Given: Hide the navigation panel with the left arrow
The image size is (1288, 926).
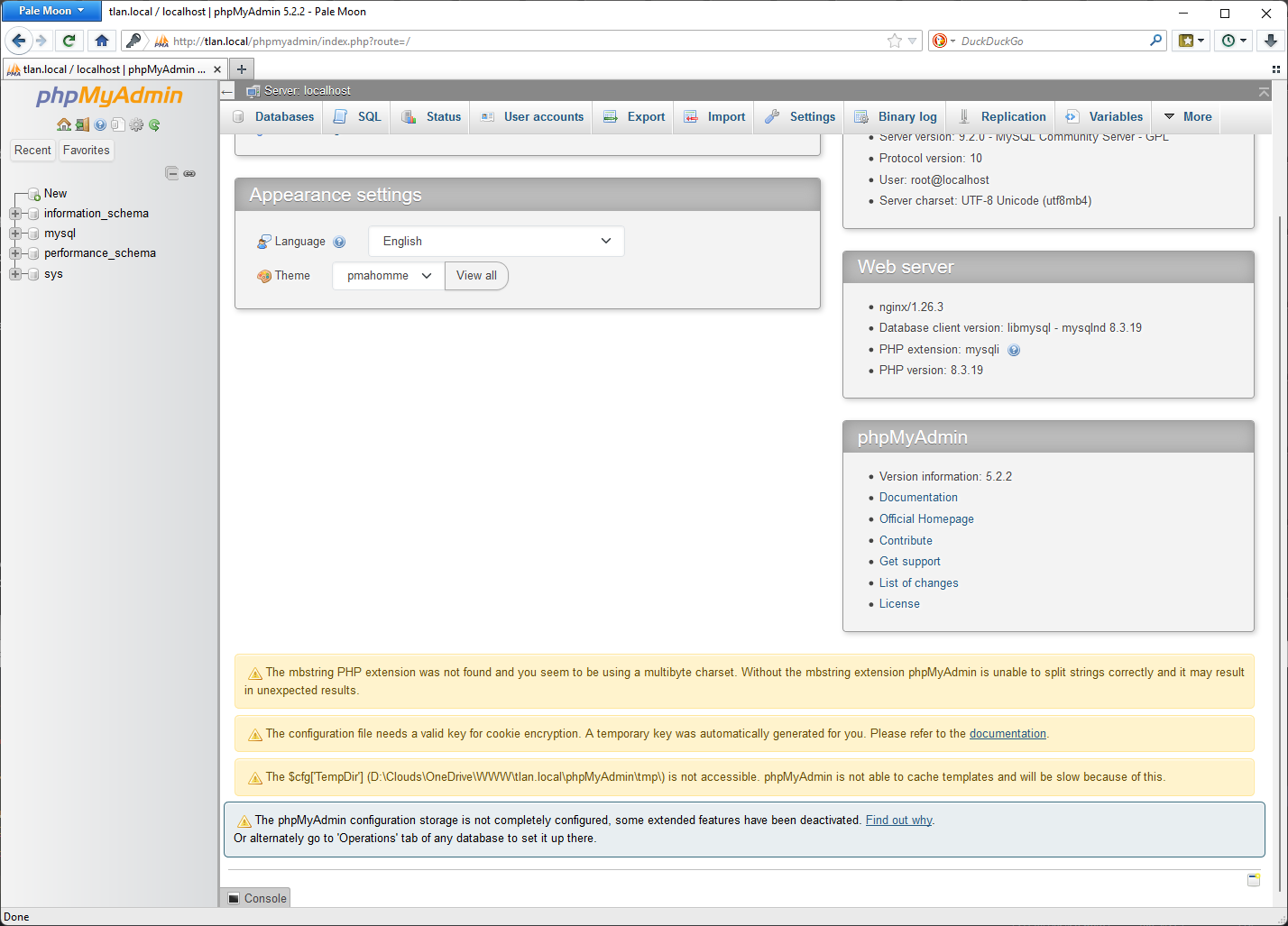Looking at the screenshot, I should pos(227,91).
